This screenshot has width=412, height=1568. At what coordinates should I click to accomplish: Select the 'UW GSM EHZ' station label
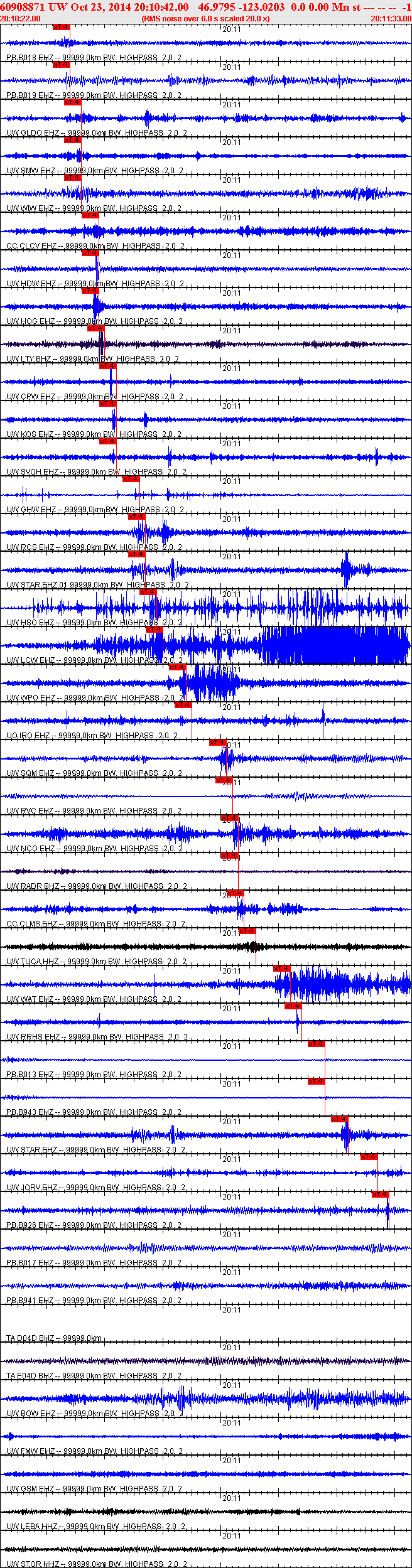tap(31, 1489)
